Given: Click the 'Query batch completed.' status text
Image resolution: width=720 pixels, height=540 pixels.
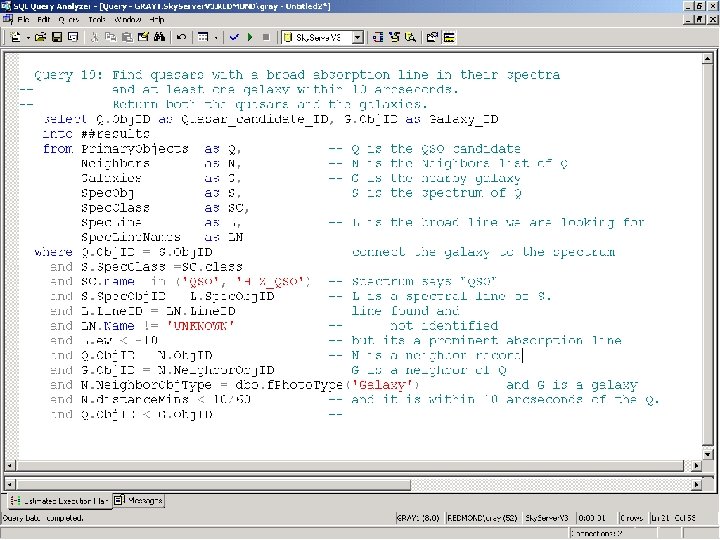Looking at the screenshot, I should pyautogui.click(x=43, y=518).
